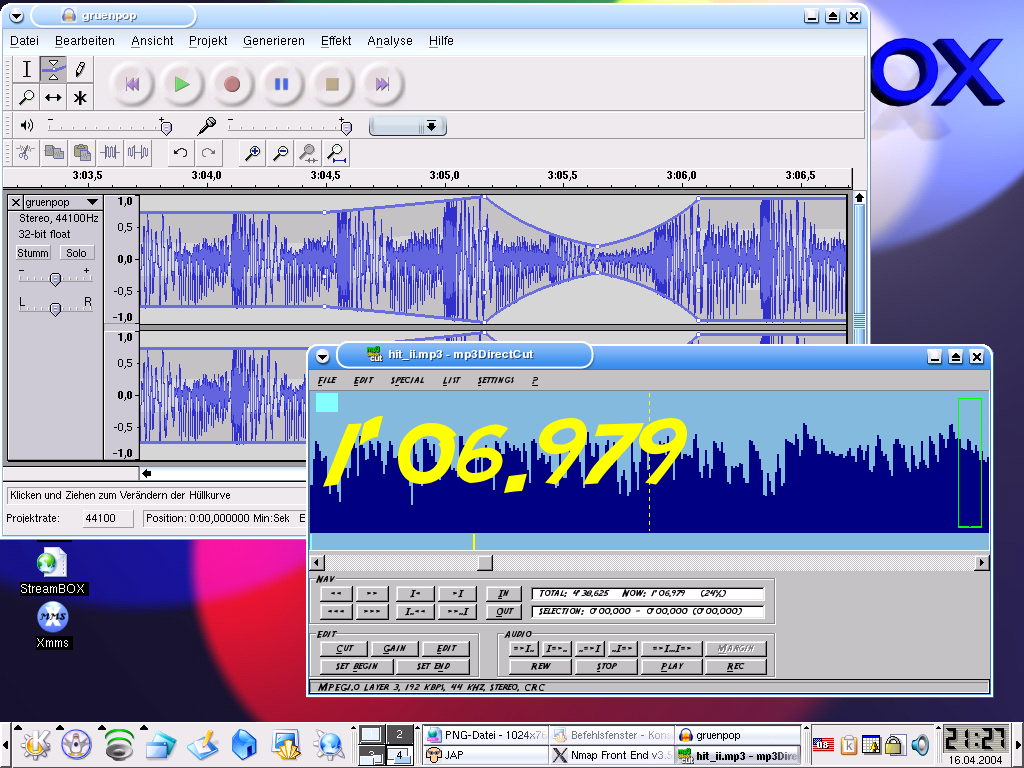Open the Projektrate 44100 field

pyautogui.click(x=100, y=518)
